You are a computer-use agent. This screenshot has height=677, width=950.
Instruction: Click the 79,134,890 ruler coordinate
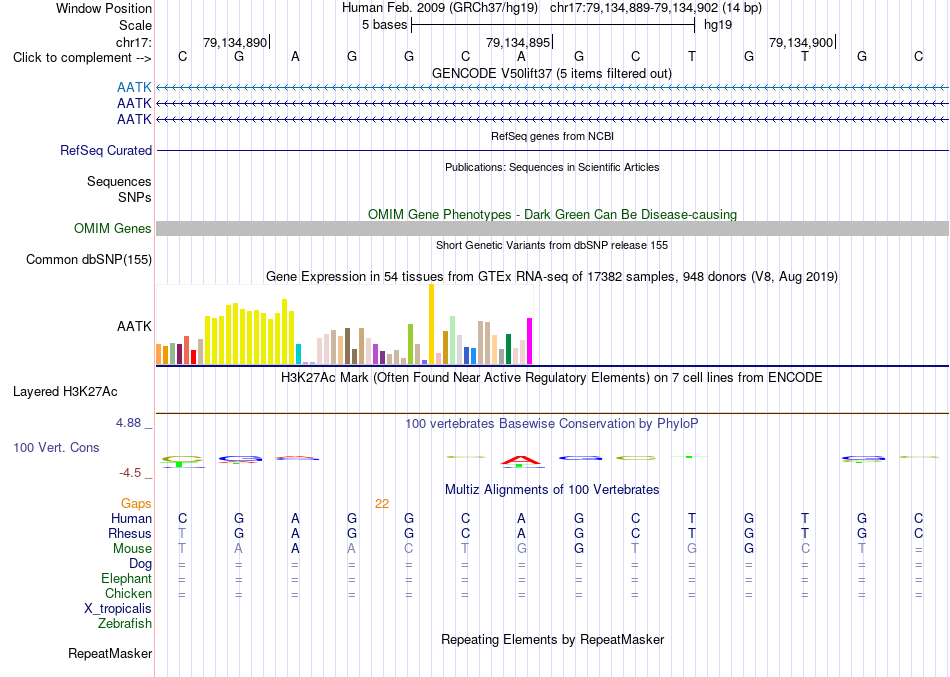[235, 42]
